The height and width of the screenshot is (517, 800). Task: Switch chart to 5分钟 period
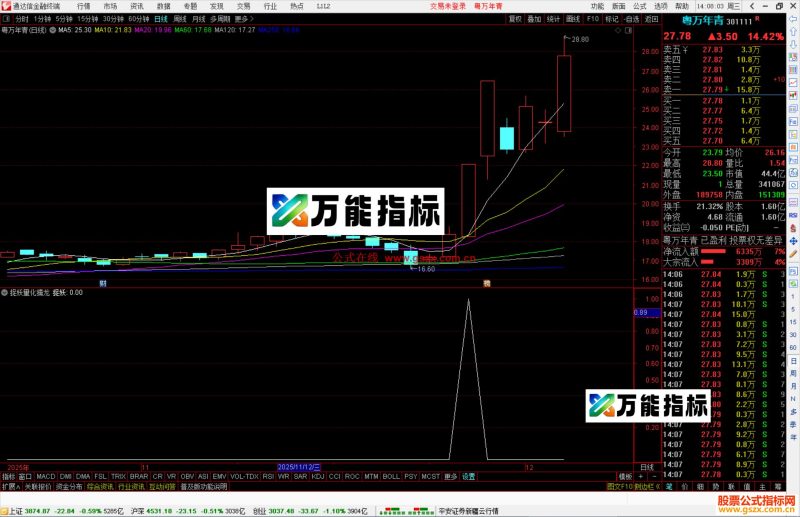point(64,19)
